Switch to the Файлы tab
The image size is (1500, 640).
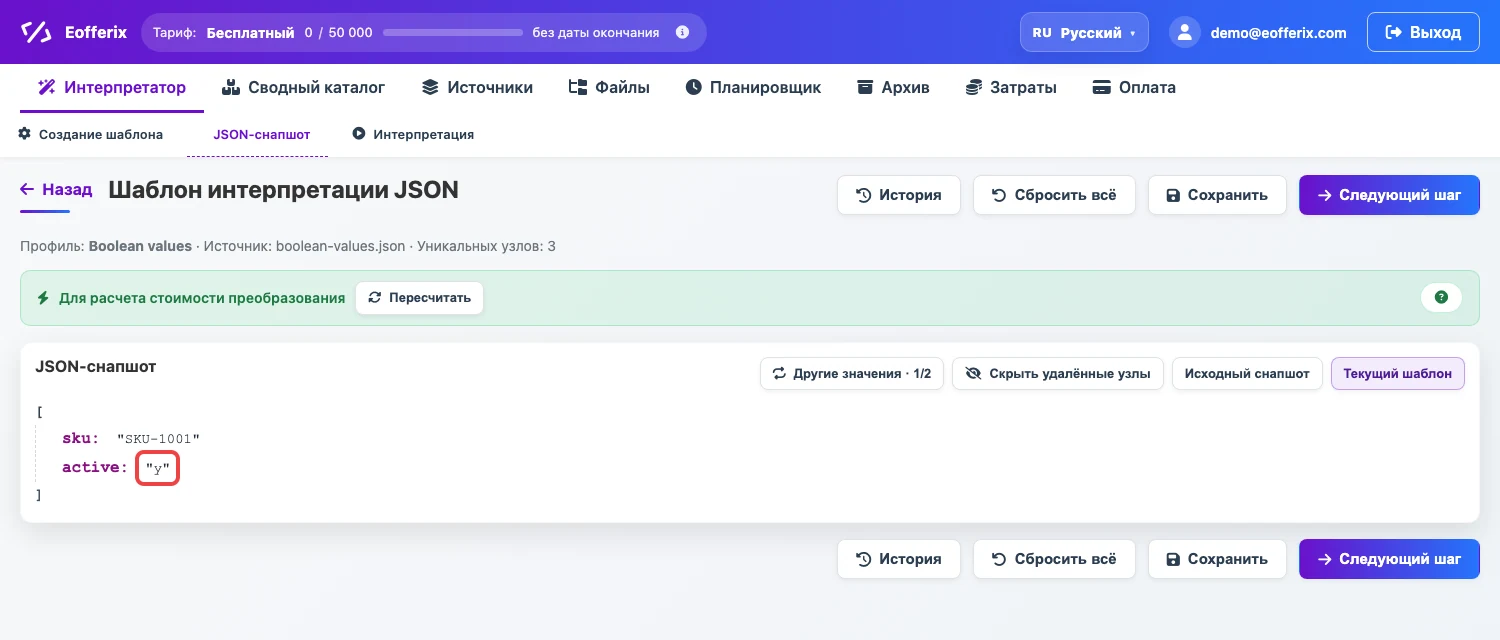click(x=609, y=87)
